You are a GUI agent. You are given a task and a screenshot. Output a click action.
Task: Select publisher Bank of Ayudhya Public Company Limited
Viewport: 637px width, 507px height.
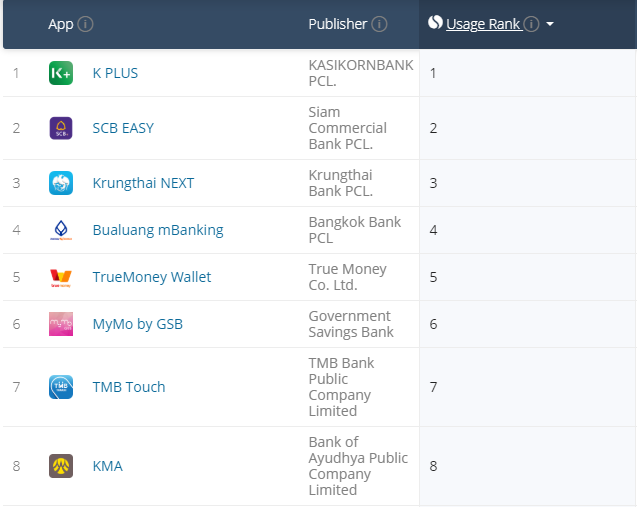tap(358, 466)
